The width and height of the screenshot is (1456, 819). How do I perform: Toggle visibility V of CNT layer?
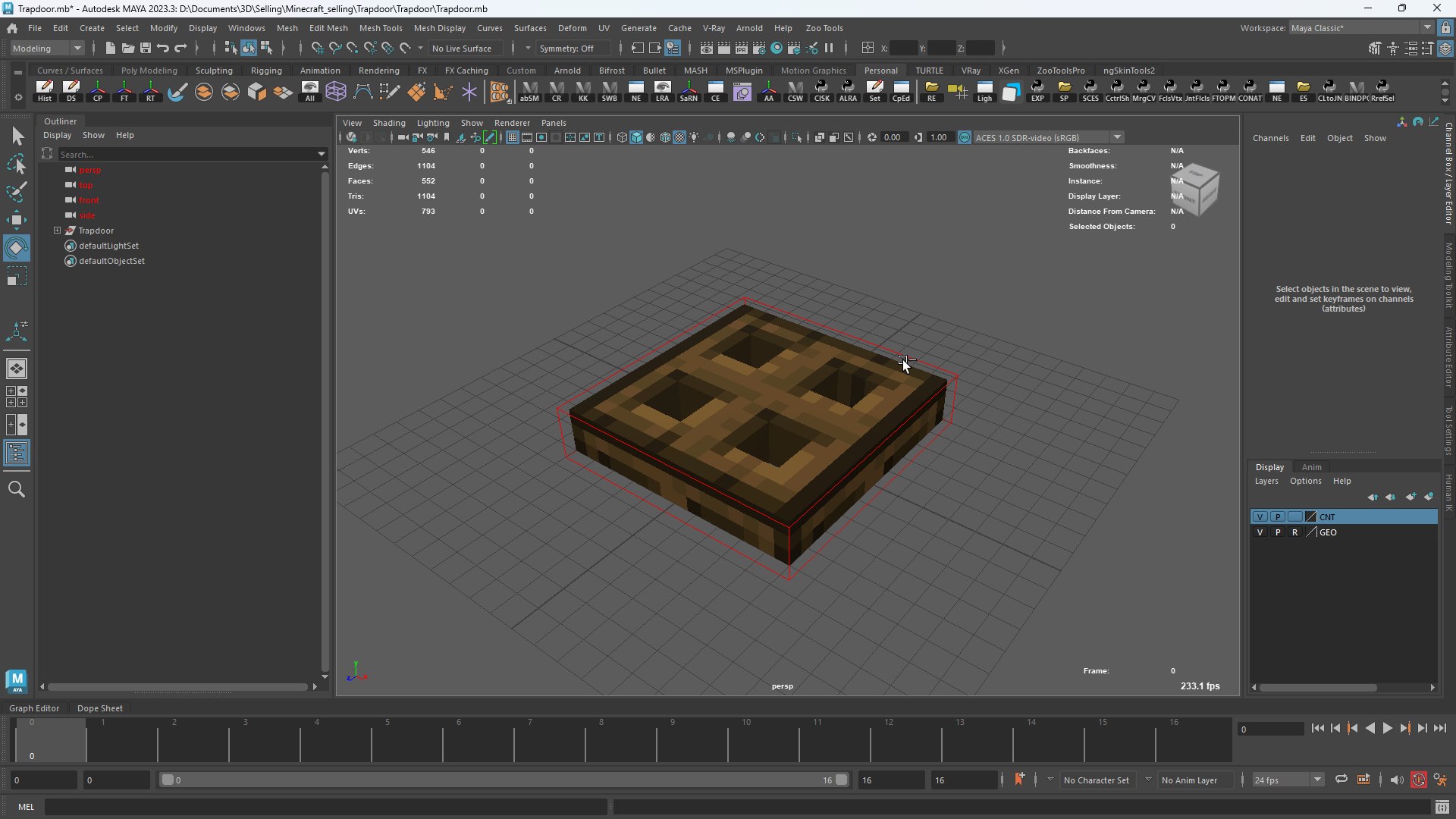1260,517
